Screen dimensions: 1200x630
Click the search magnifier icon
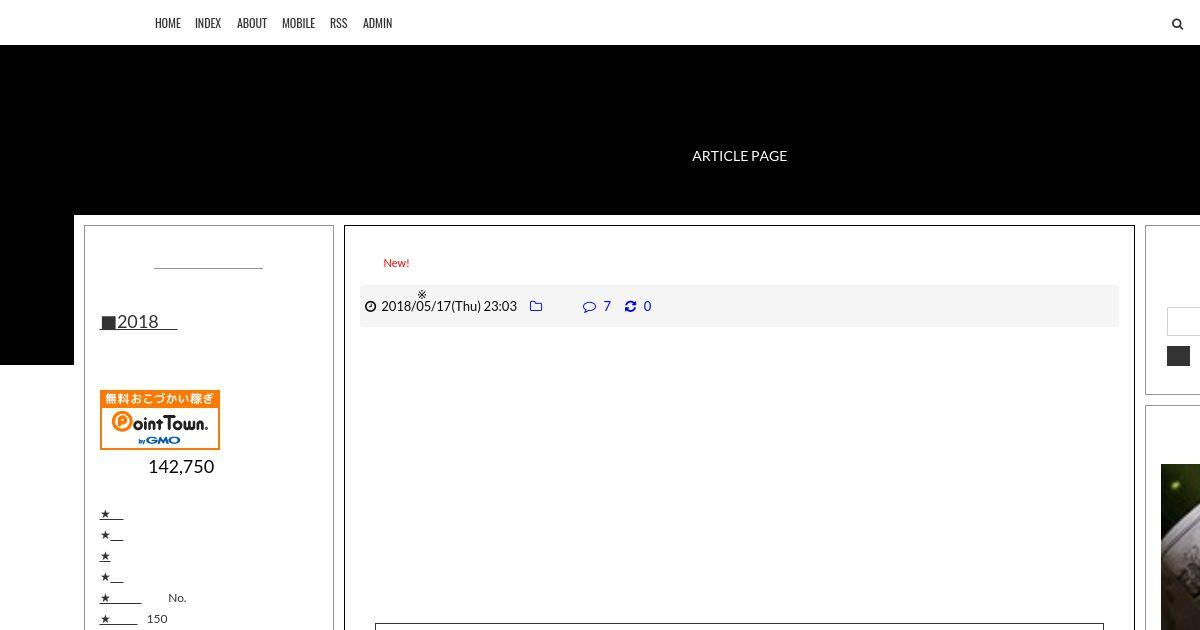[x=1177, y=24]
